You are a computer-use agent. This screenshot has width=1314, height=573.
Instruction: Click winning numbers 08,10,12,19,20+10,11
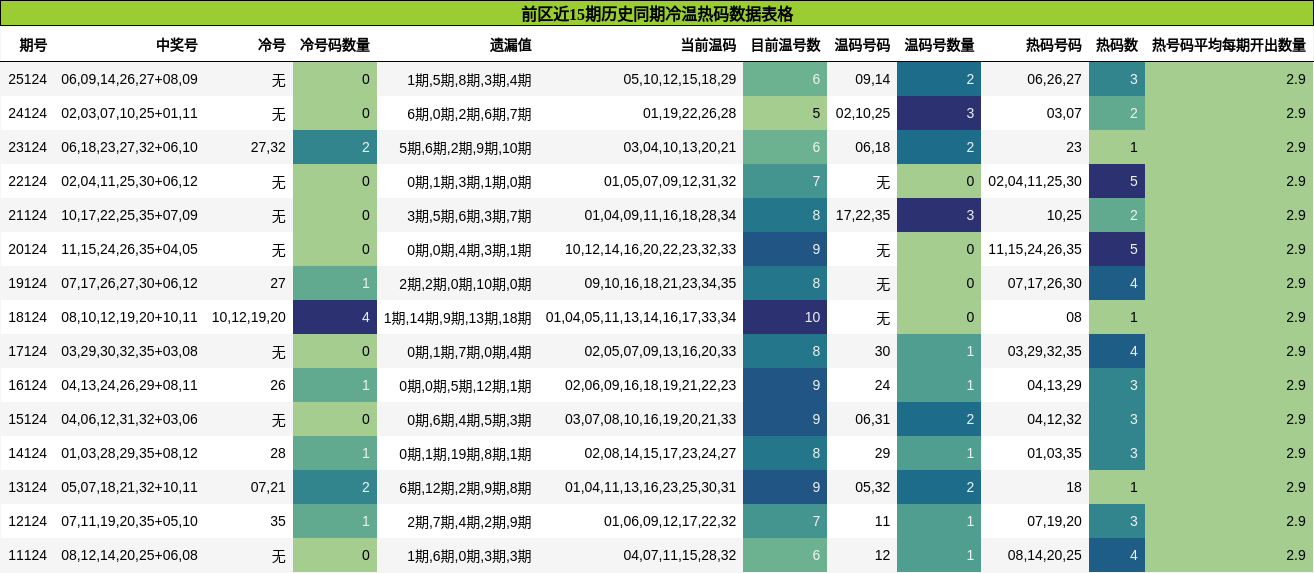(129, 317)
